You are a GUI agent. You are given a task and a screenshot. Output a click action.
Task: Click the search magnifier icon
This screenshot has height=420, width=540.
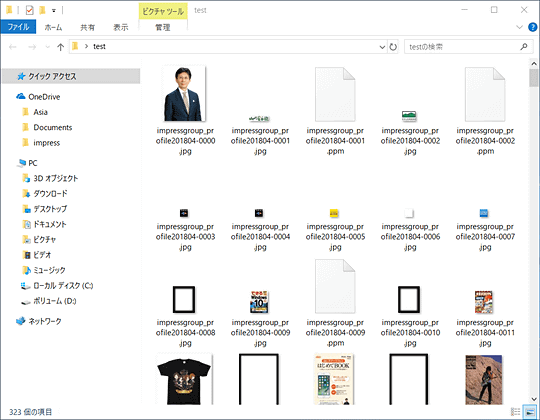point(524,46)
